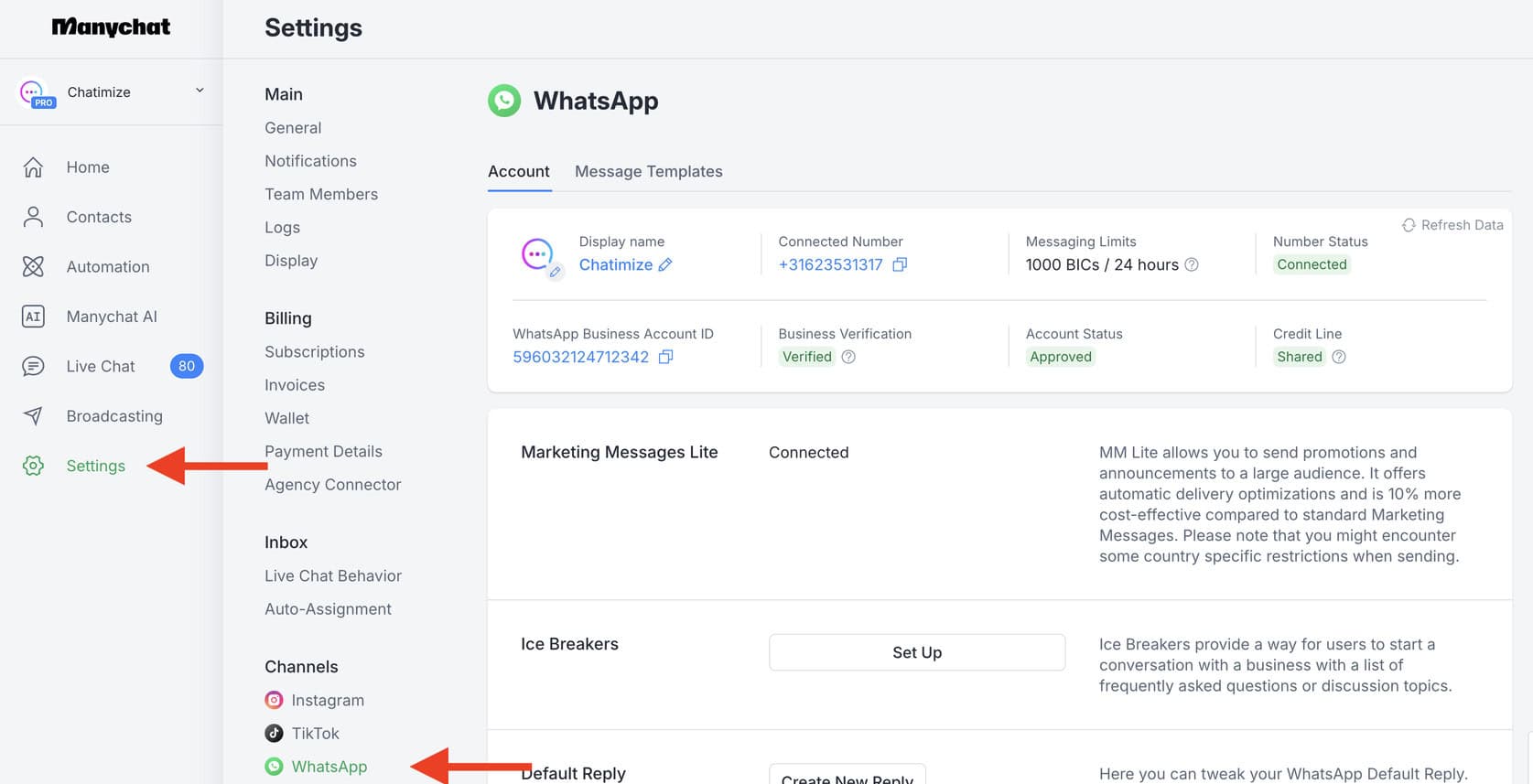1533x784 pixels.
Task: Open Automation from the sidebar
Action: [107, 267]
